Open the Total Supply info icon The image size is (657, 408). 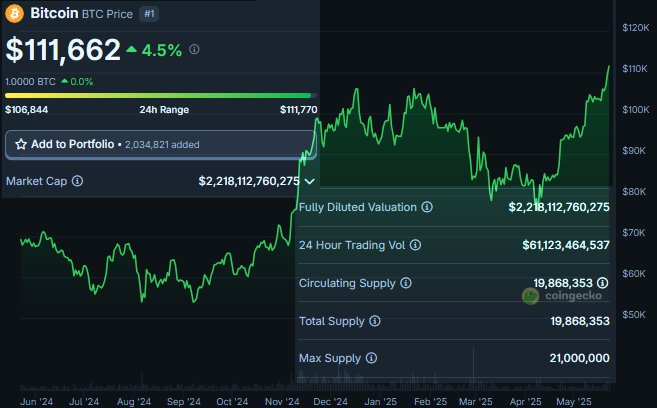[x=375, y=321]
